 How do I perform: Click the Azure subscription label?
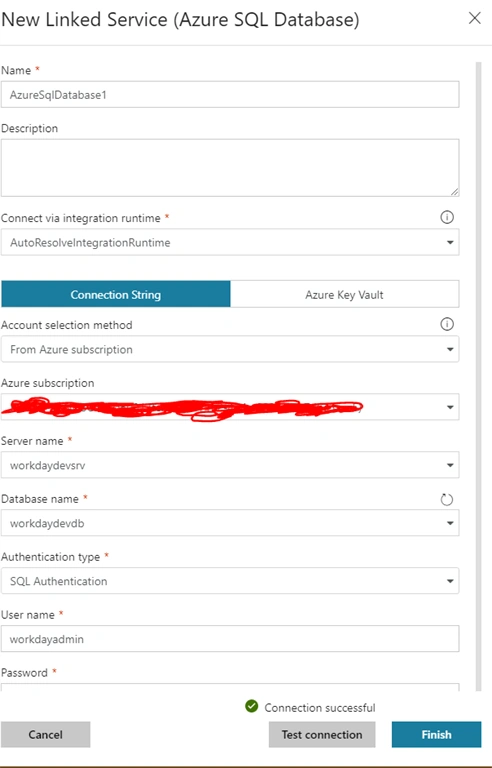tap(48, 383)
